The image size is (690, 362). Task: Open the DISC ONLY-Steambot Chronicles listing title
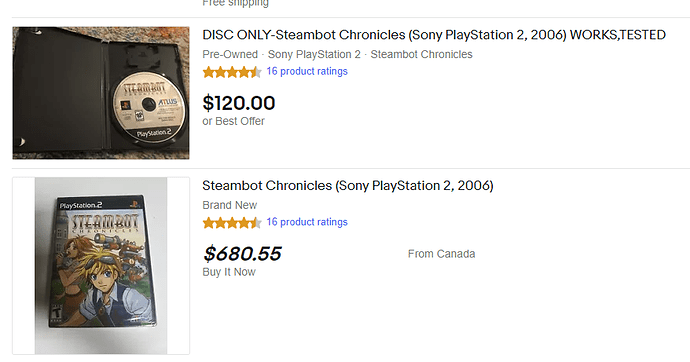click(x=434, y=35)
